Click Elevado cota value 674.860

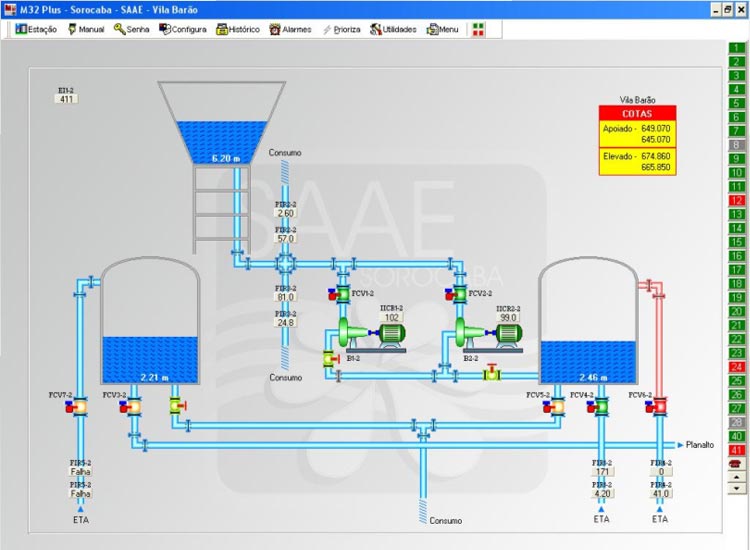pos(655,156)
